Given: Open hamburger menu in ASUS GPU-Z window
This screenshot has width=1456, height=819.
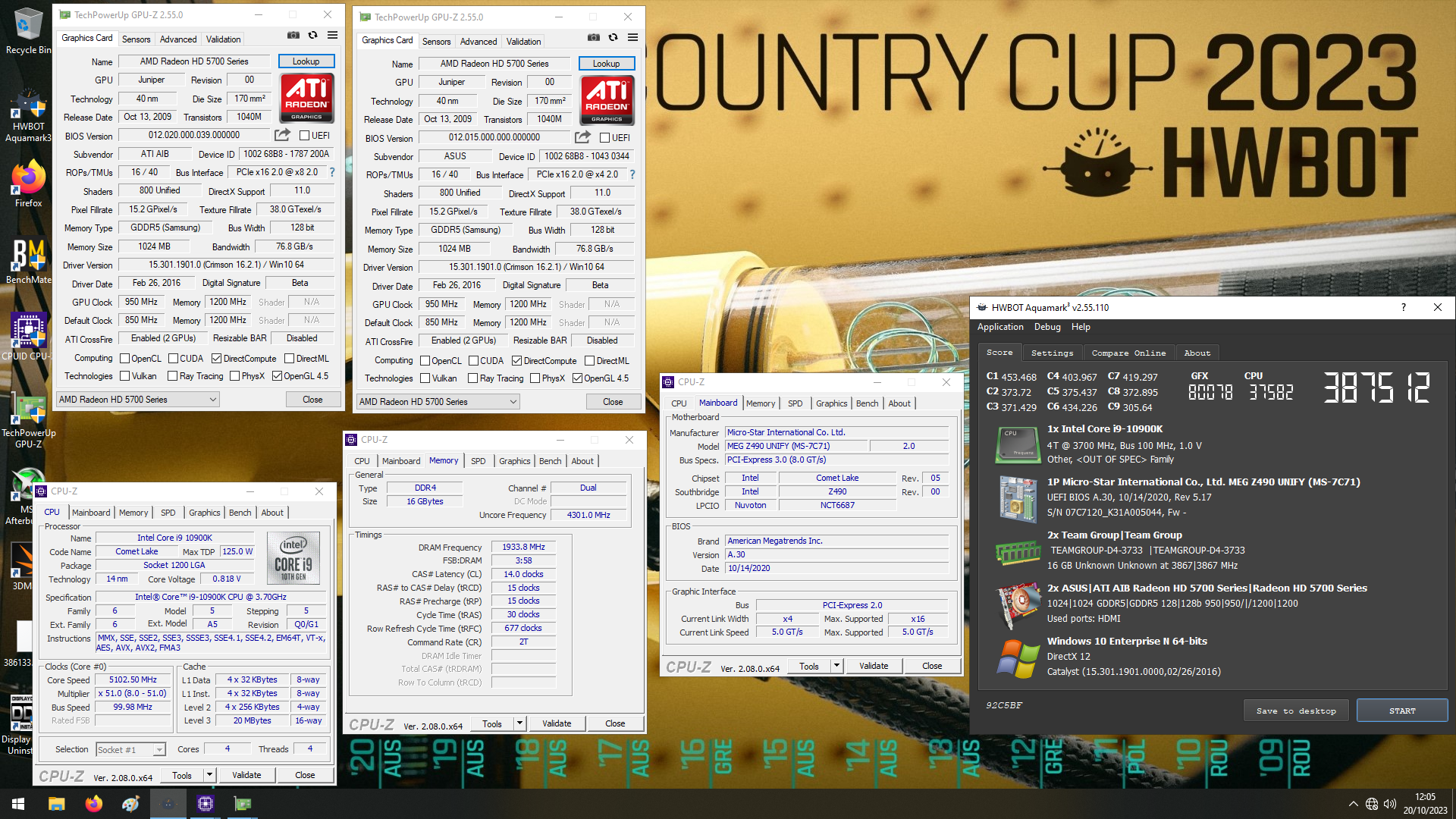Looking at the screenshot, I should 632,37.
